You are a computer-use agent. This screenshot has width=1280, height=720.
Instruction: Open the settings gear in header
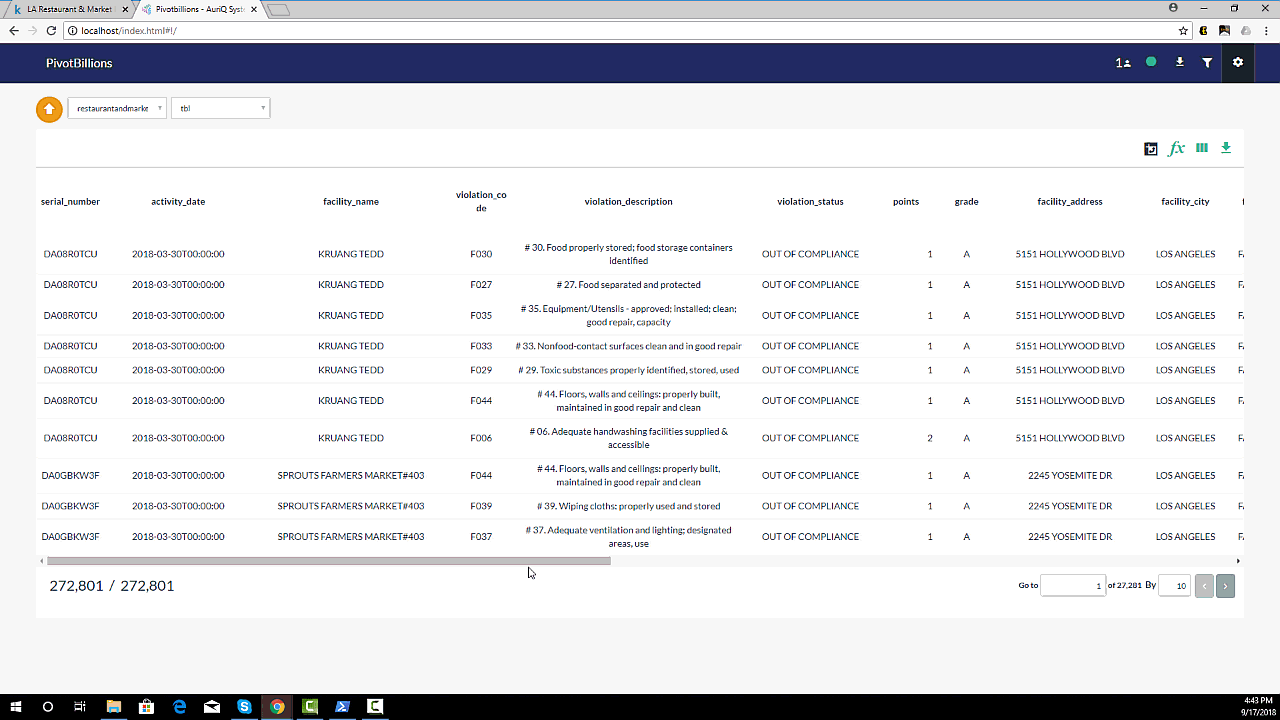point(1238,63)
